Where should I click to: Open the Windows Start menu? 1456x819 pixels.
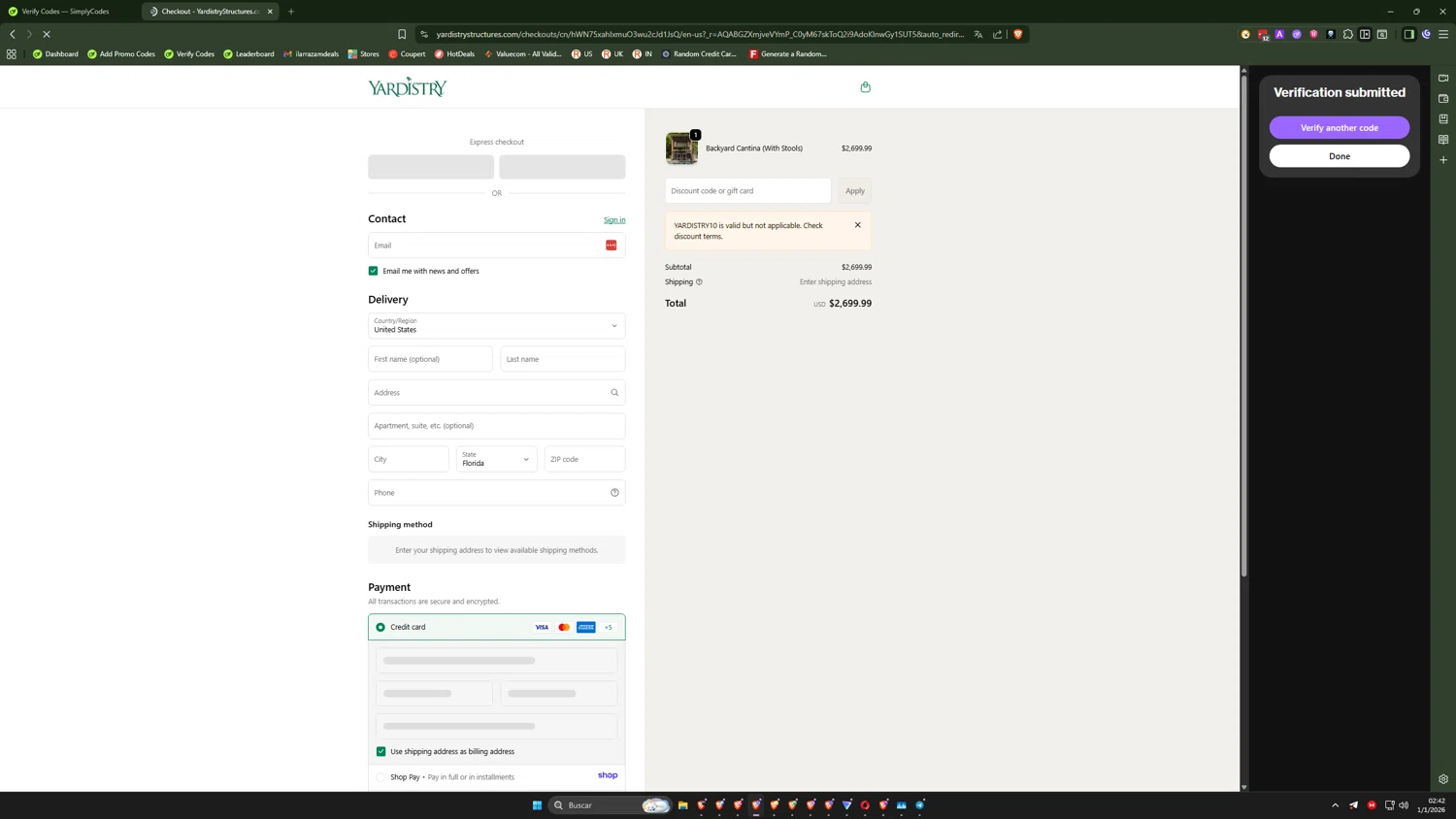pyautogui.click(x=537, y=805)
